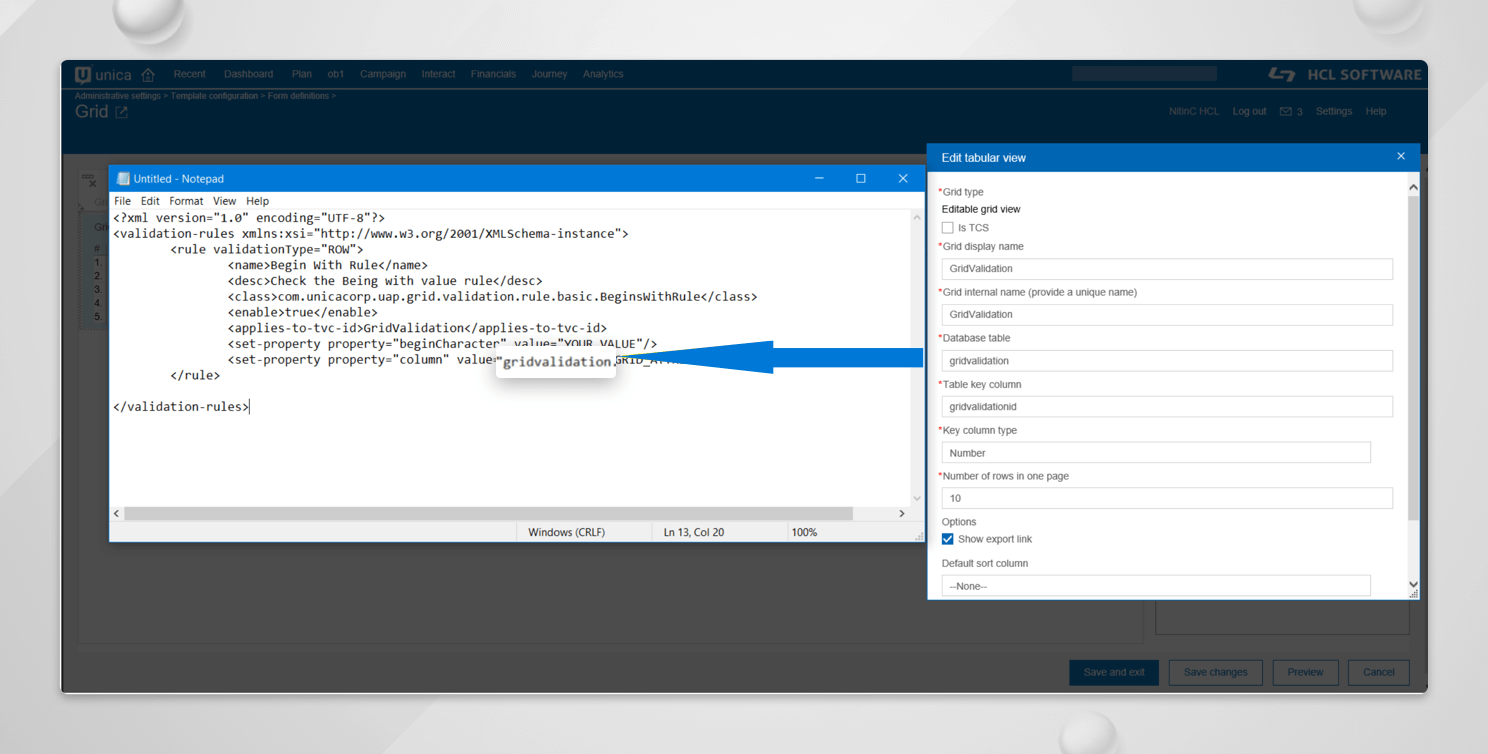The width and height of the screenshot is (1488, 754).
Task: Disable the Show export link checkbox
Action: click(x=947, y=539)
